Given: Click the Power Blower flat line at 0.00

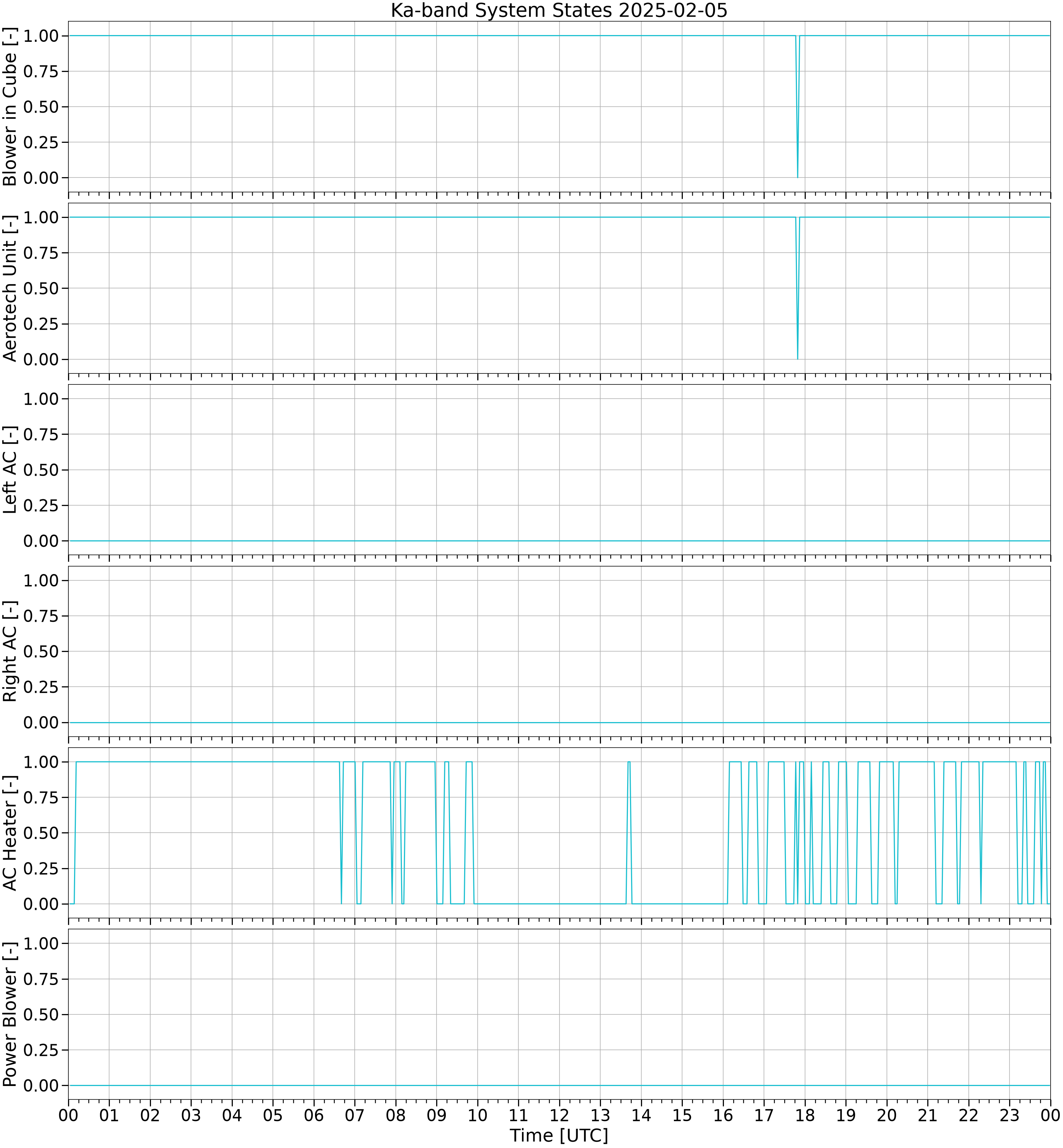Looking at the screenshot, I should pyautogui.click(x=559, y=1085).
